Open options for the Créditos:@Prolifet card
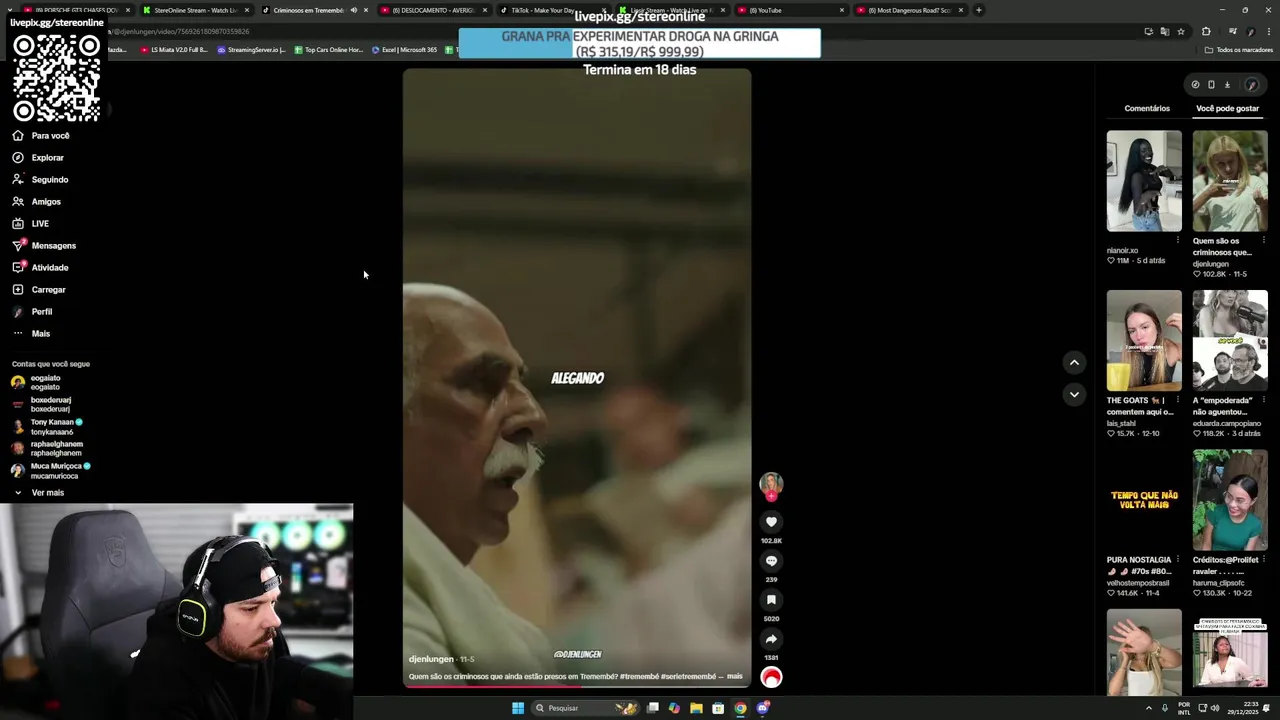1280x720 pixels. 1263,560
